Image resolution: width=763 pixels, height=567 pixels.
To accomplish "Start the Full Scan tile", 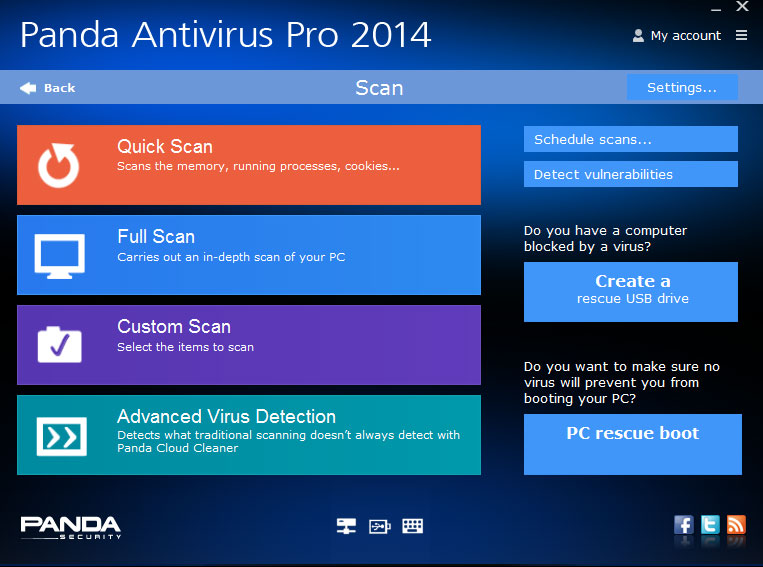I will tap(249, 255).
